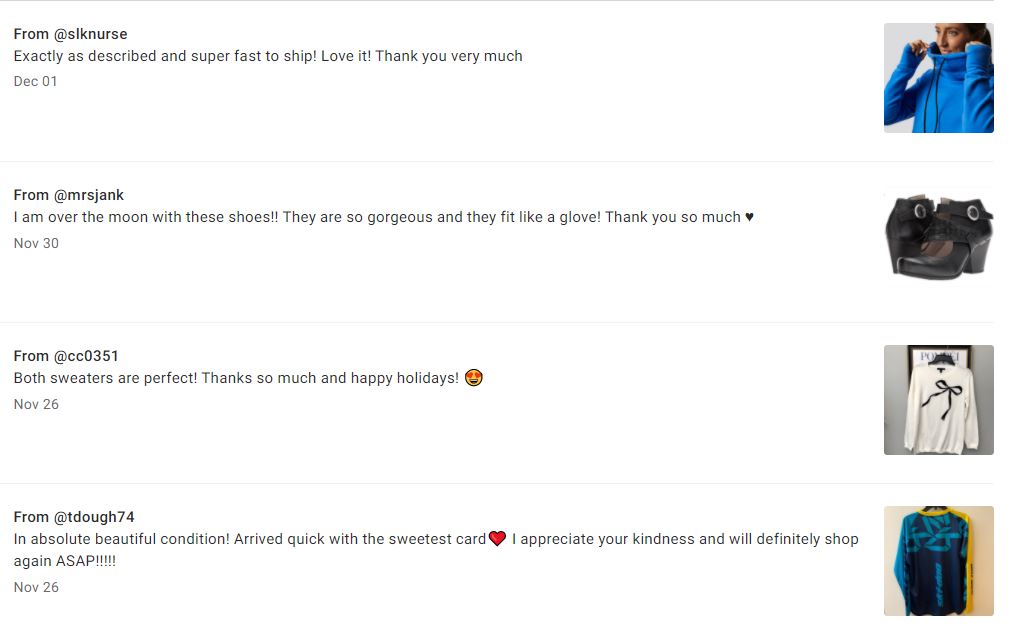
Task: Go to the @tdough74 profile
Action: click(94, 517)
